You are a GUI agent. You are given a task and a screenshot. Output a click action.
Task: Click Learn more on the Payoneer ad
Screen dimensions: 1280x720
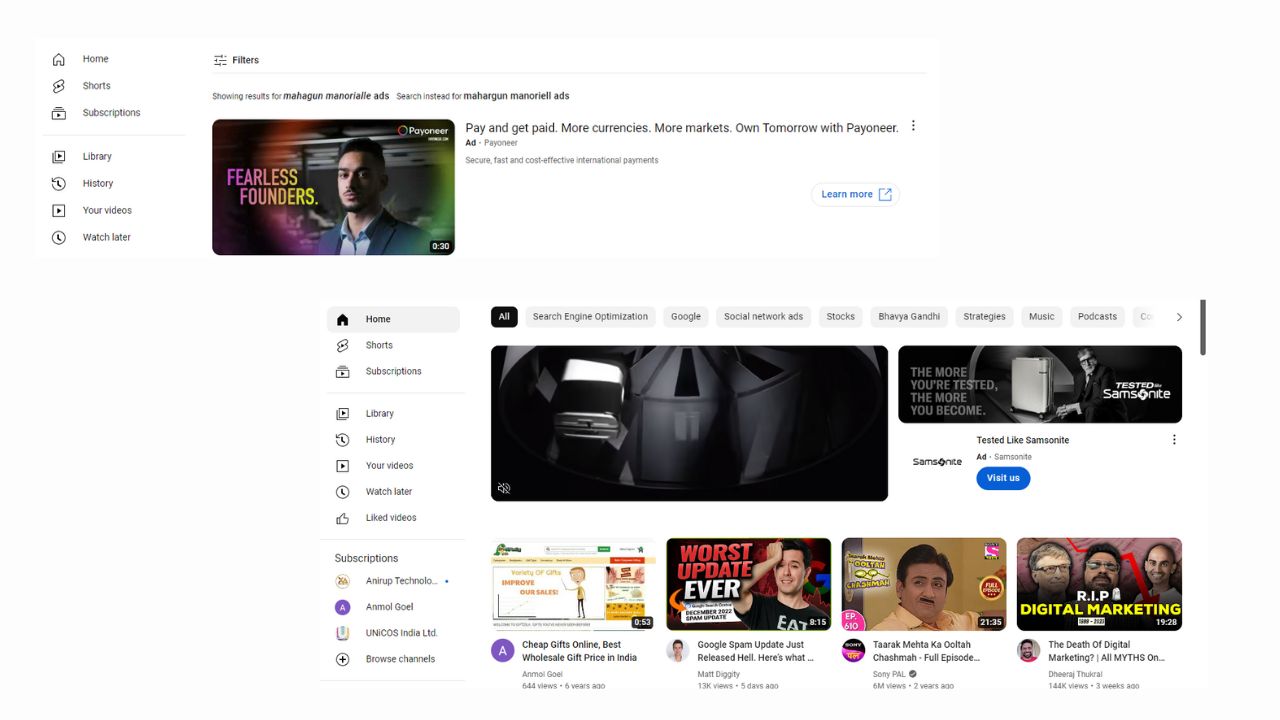pos(855,194)
